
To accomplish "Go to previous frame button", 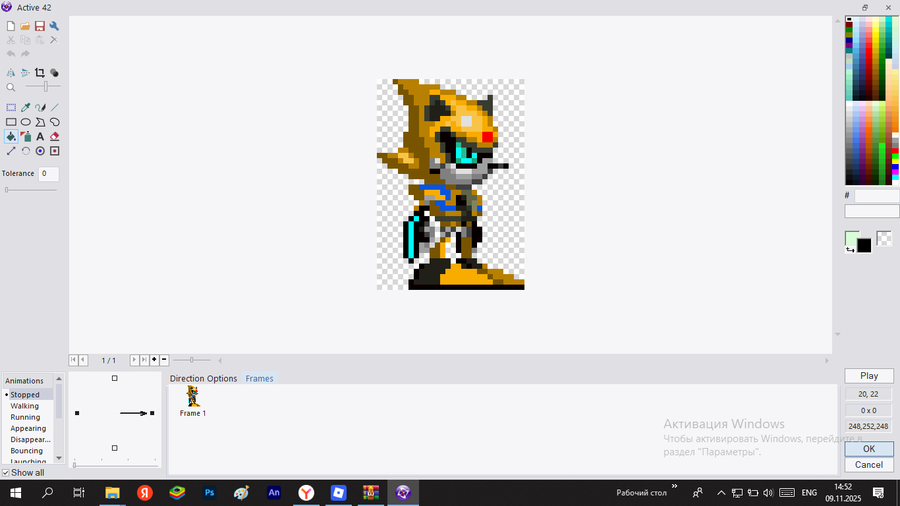I will 83,360.
